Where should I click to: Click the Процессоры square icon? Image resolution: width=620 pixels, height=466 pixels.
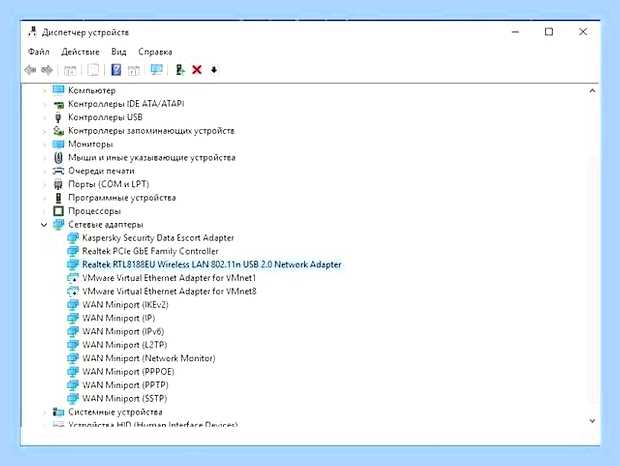coord(58,211)
